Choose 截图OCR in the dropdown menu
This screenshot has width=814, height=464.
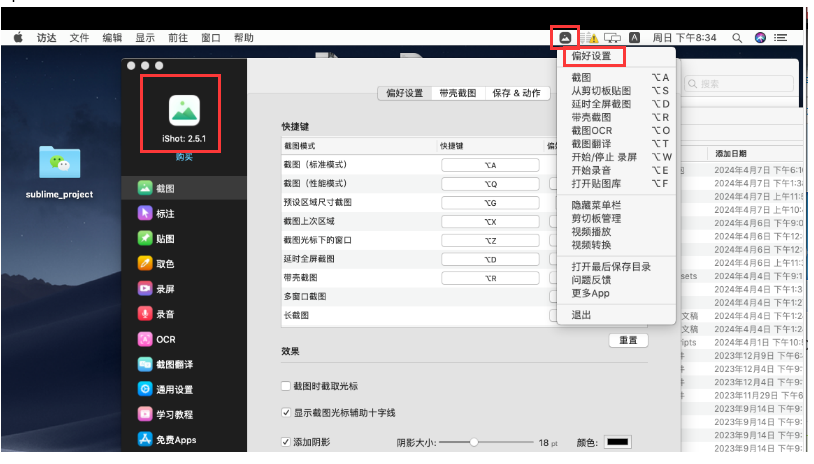point(616,130)
